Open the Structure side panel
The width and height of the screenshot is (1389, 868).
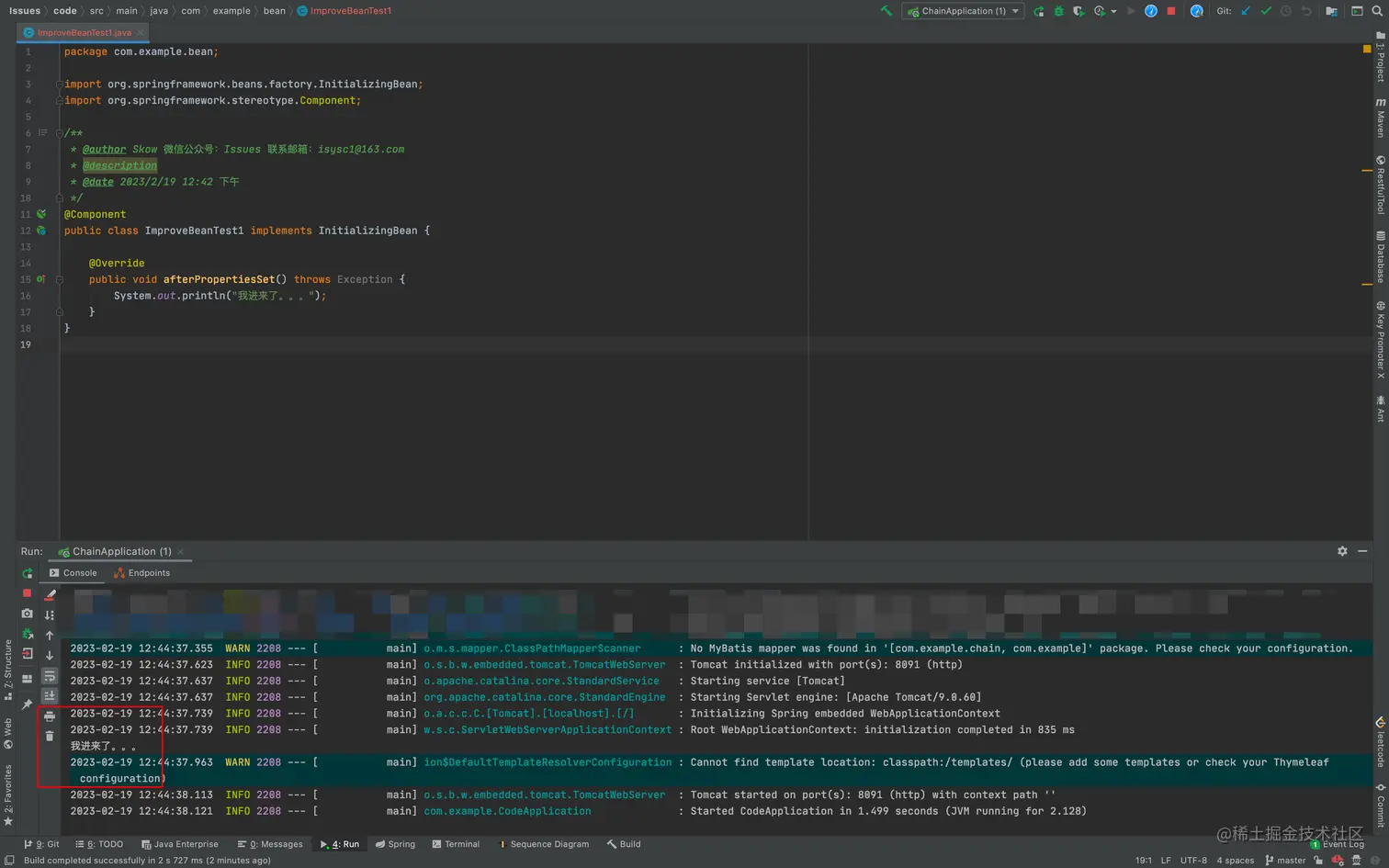[x=8, y=670]
